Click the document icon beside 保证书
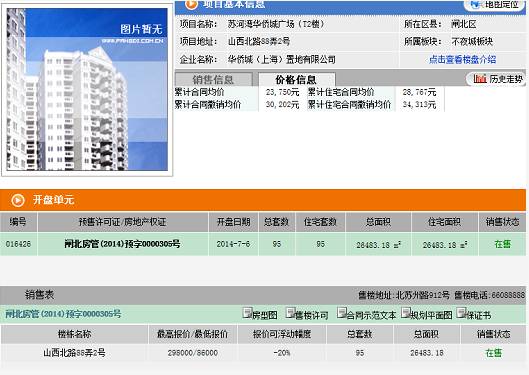 click(461, 313)
